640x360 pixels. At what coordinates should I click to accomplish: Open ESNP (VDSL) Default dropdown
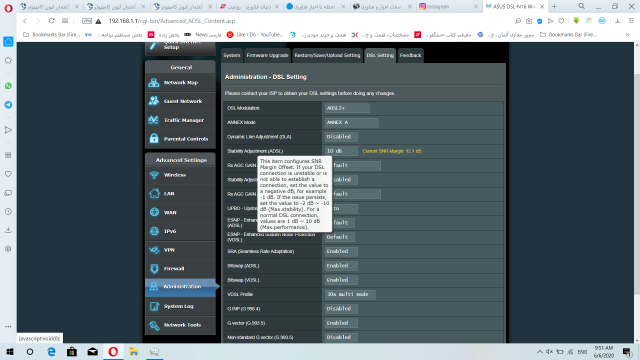[340, 237]
